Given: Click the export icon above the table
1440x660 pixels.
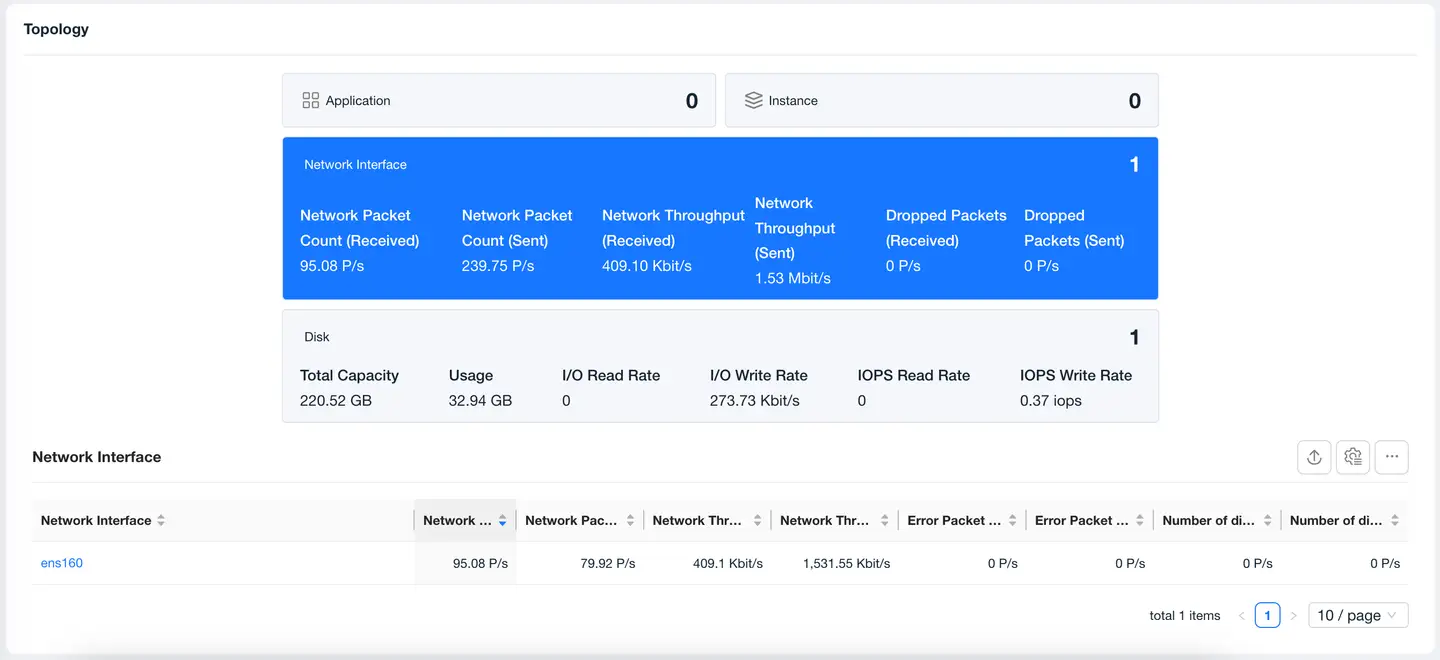Looking at the screenshot, I should [x=1314, y=457].
